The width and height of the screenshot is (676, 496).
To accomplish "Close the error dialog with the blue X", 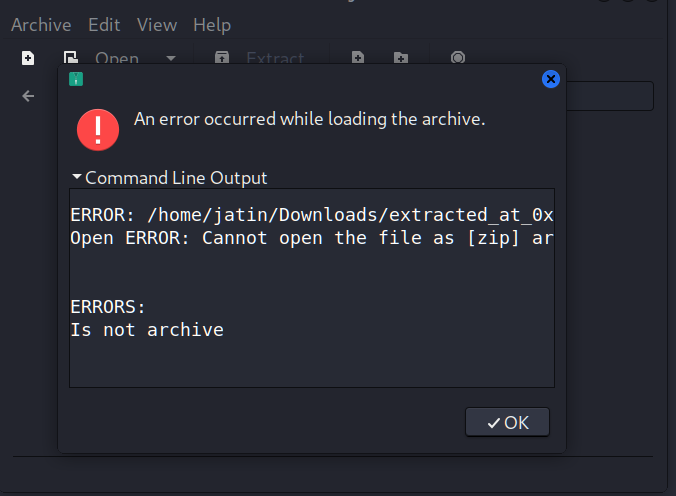I will pyautogui.click(x=551, y=79).
